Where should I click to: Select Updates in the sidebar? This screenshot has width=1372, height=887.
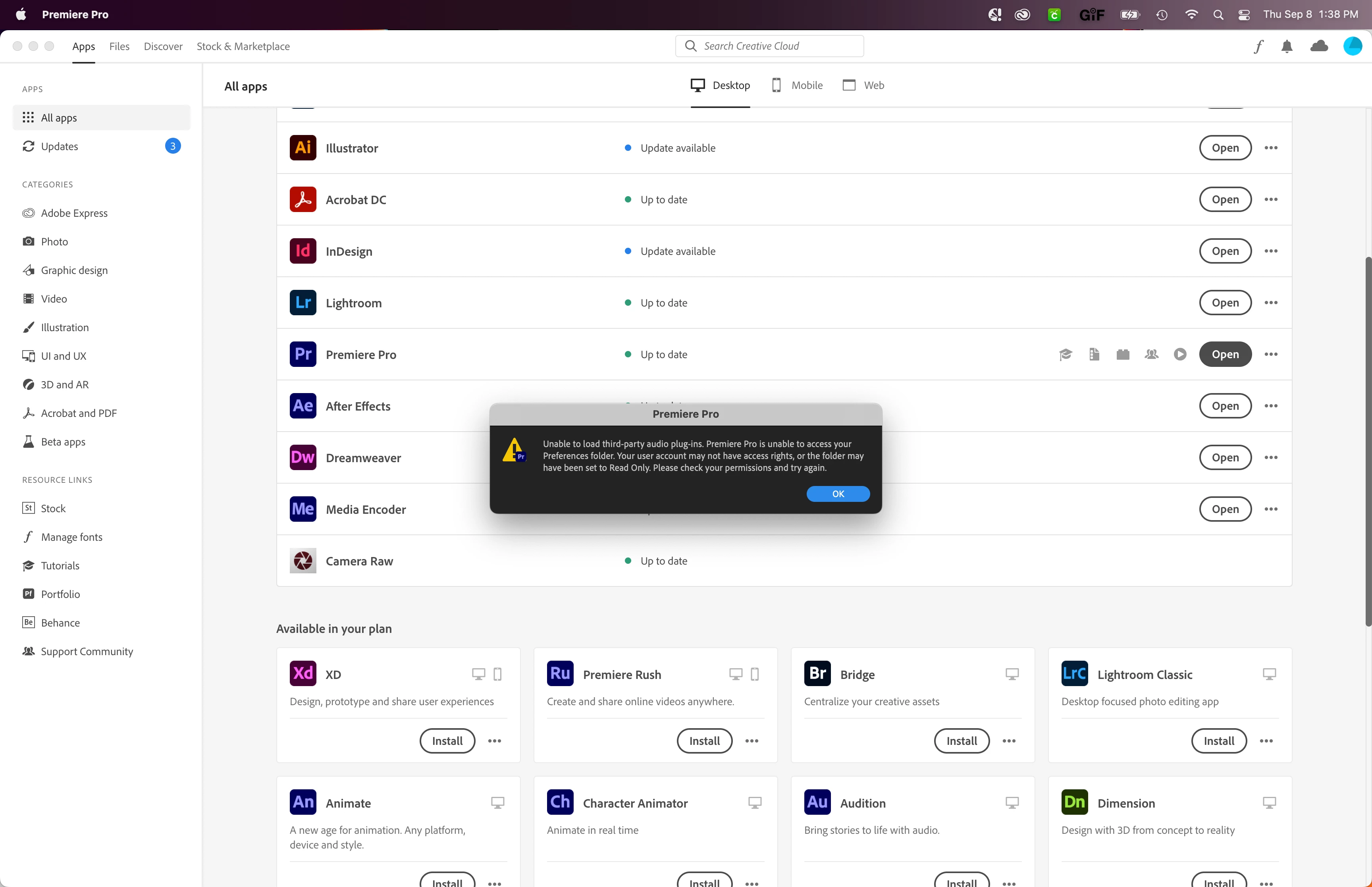(x=59, y=146)
